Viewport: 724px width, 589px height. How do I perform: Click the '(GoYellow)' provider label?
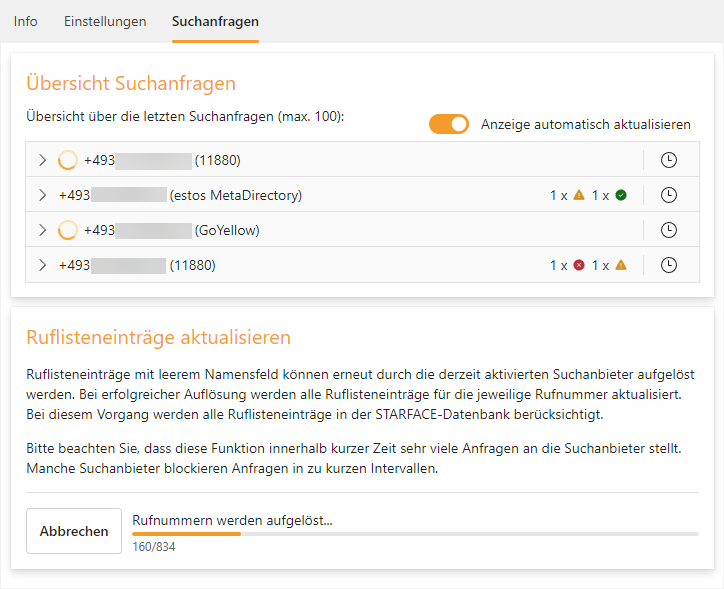[x=227, y=230]
